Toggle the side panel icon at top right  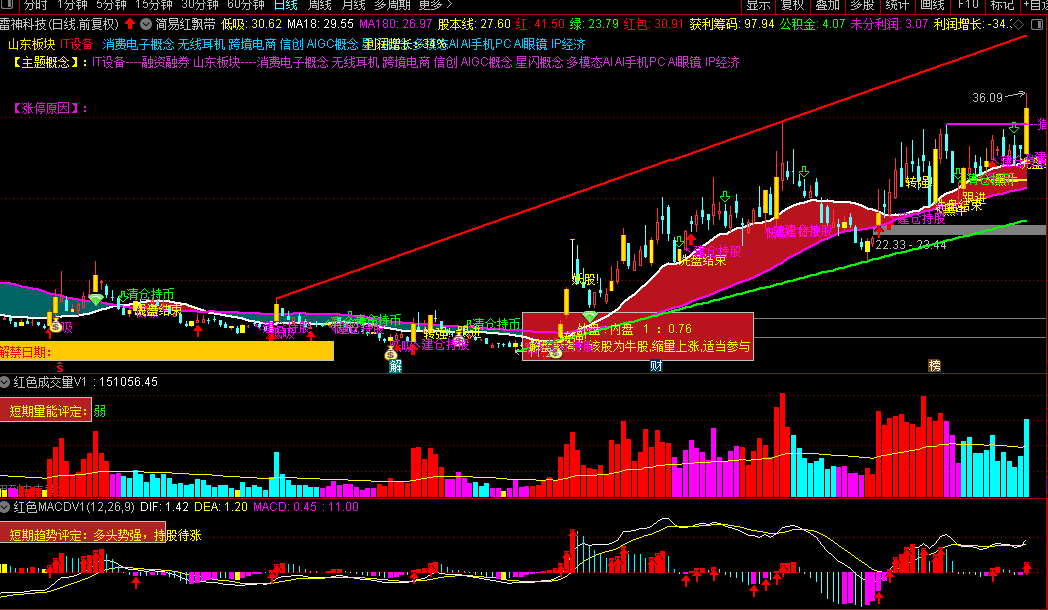pos(1037,24)
